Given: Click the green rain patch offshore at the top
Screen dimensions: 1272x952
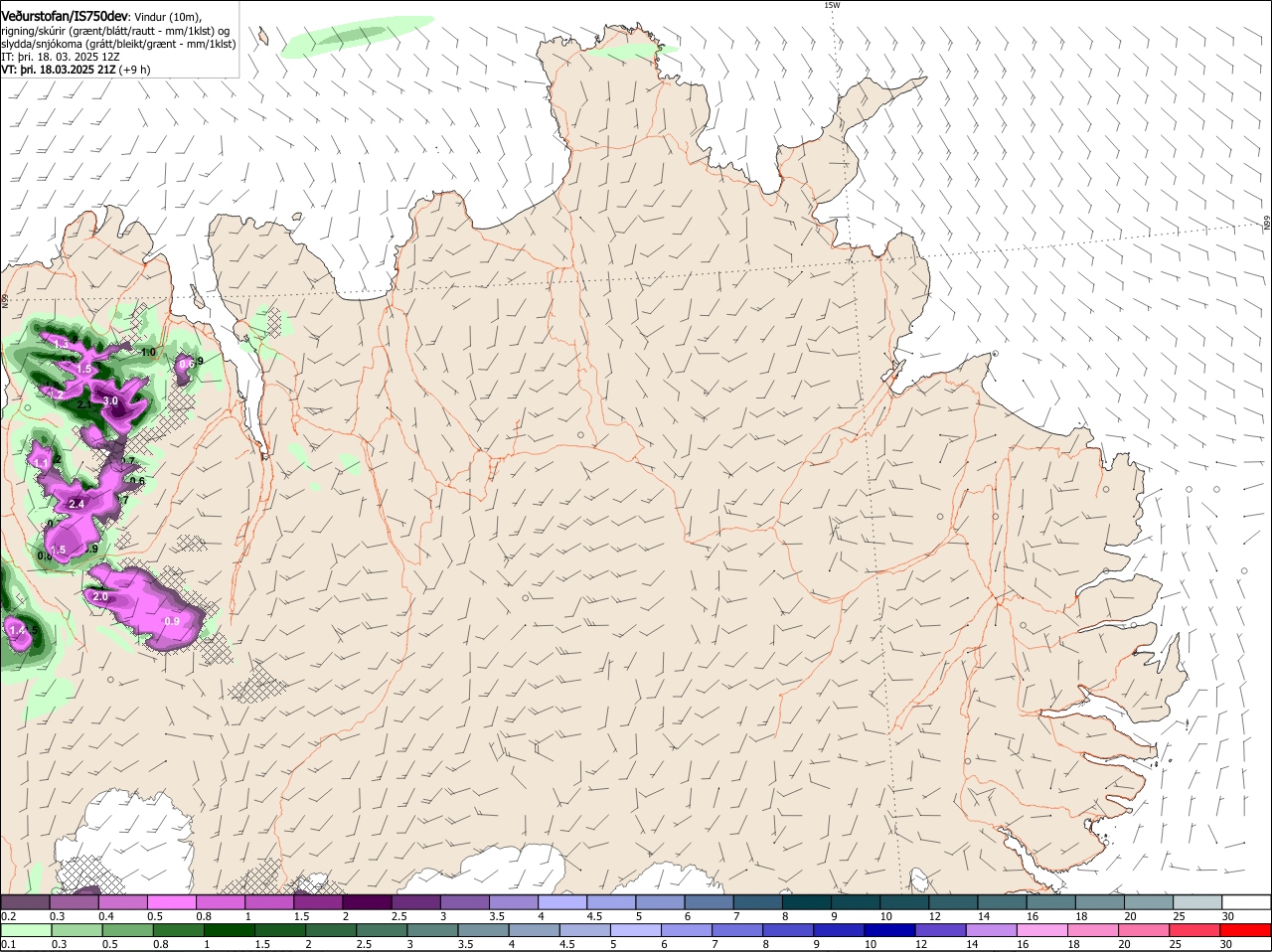Looking at the screenshot, I should point(358,35).
